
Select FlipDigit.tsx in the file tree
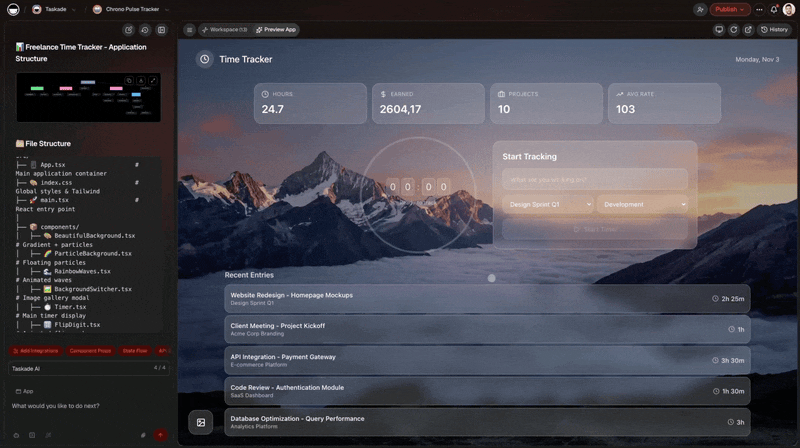(x=72, y=325)
